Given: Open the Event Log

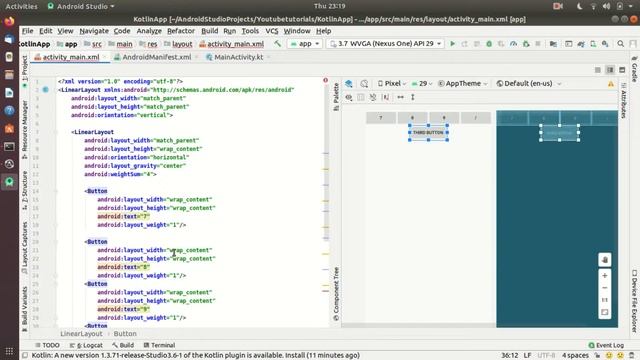Looking at the screenshot, I should [606, 345].
